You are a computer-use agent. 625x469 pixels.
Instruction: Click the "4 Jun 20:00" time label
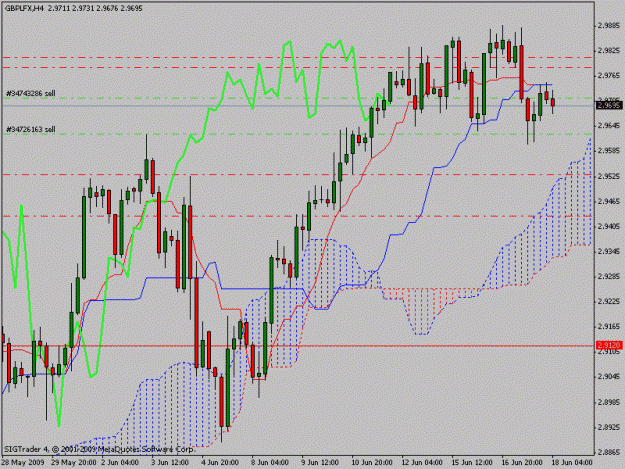[220, 463]
